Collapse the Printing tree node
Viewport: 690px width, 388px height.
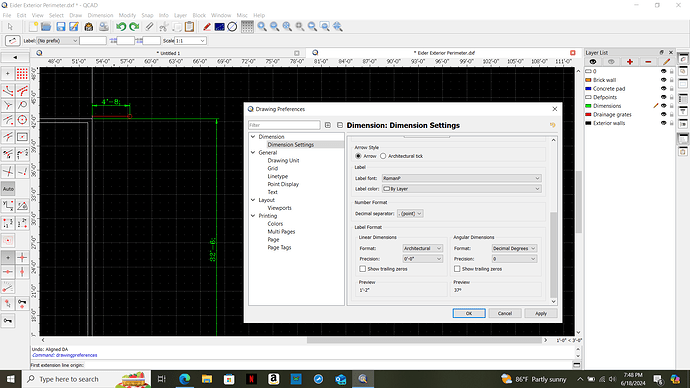coord(253,216)
